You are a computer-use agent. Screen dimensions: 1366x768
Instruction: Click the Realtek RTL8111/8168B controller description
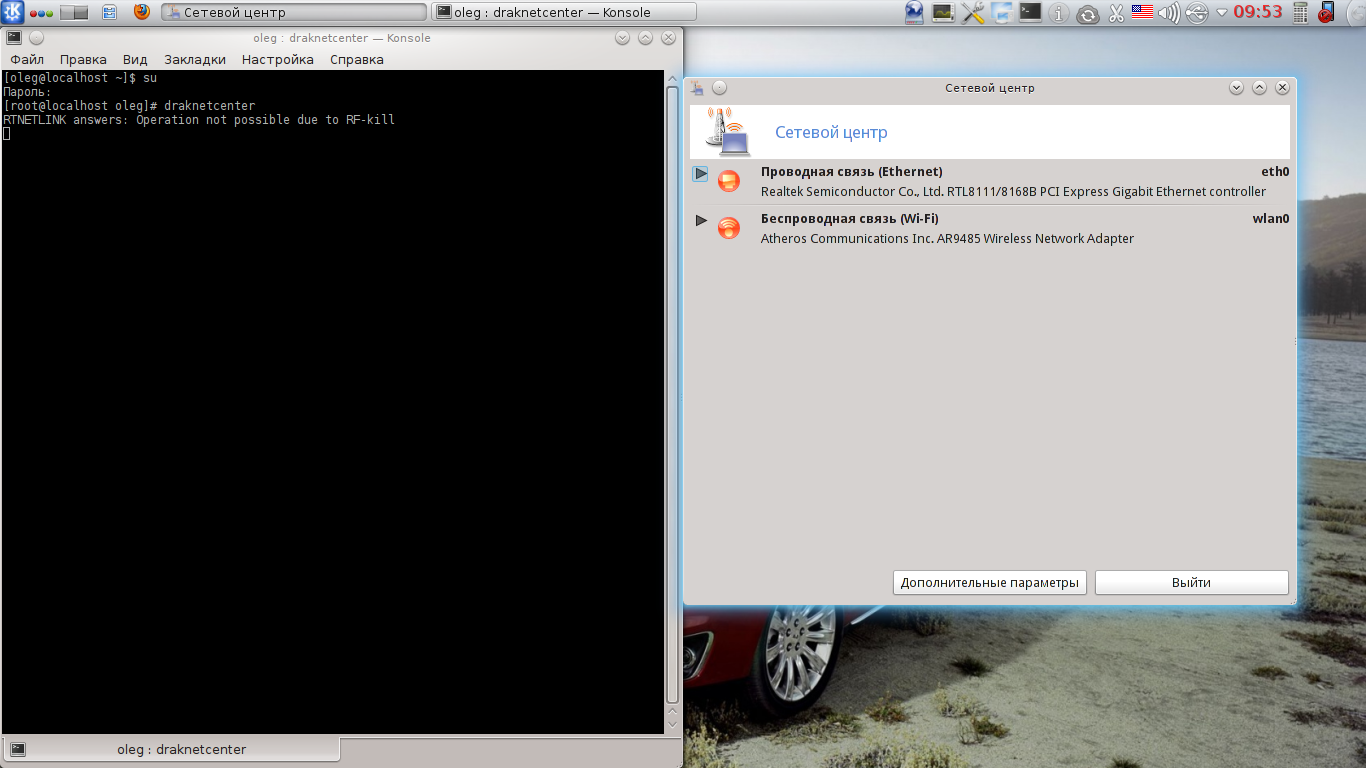[1013, 191]
